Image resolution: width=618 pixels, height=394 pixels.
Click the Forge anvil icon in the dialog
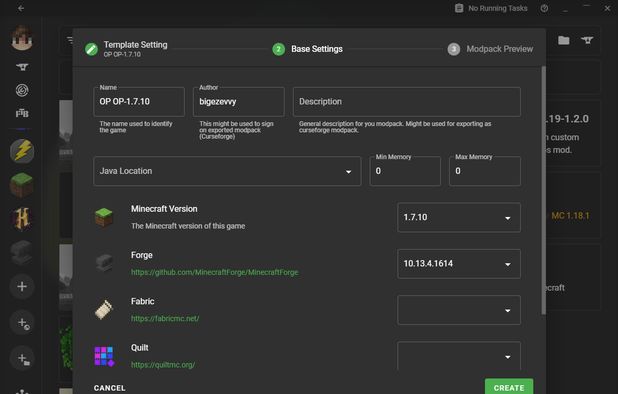[104, 263]
